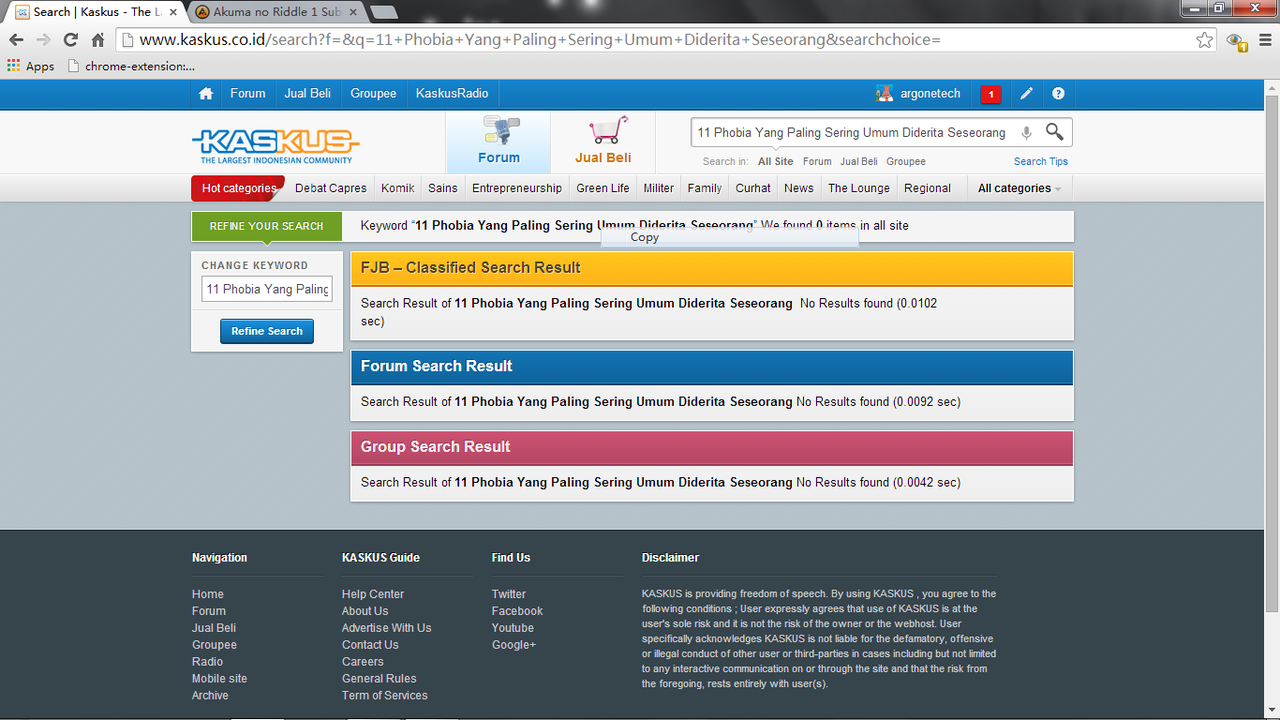Viewport: 1280px width, 720px height.
Task: Open Jual Beli in the top blue menu
Action: coord(307,93)
